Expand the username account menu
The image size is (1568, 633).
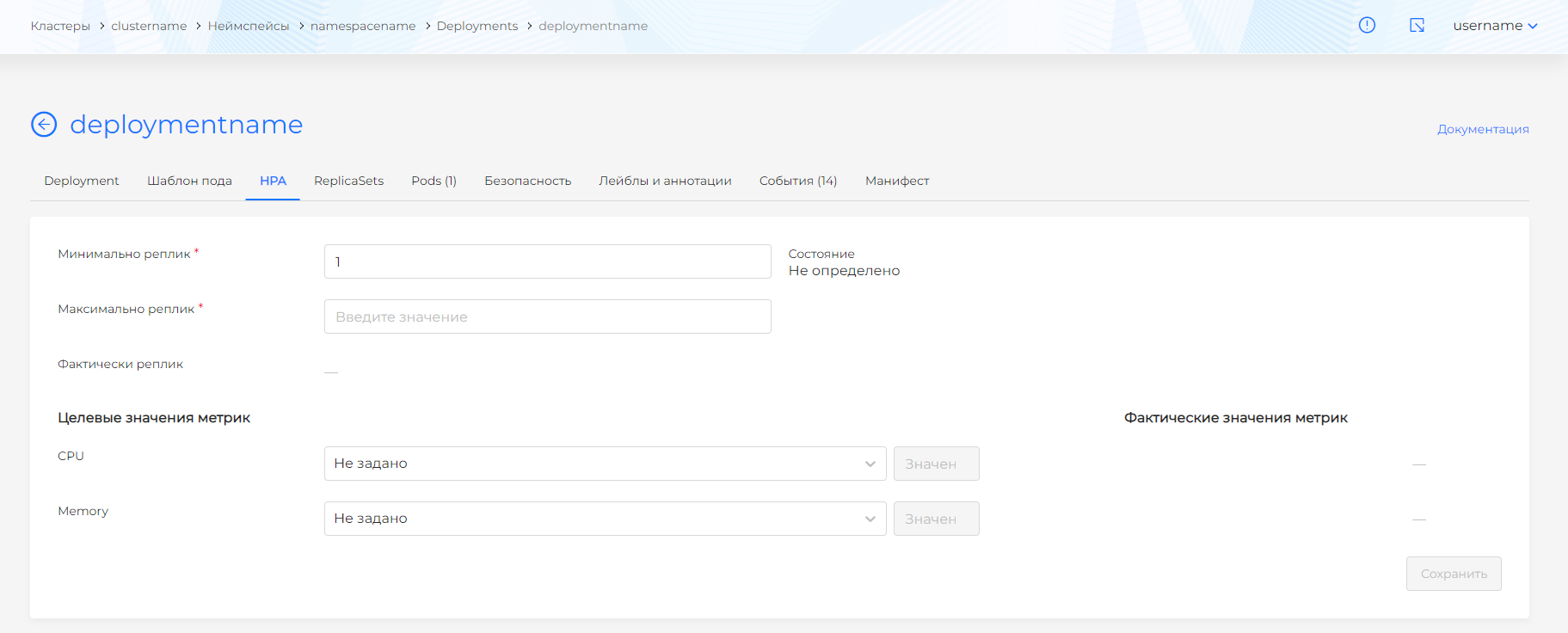pos(1494,26)
